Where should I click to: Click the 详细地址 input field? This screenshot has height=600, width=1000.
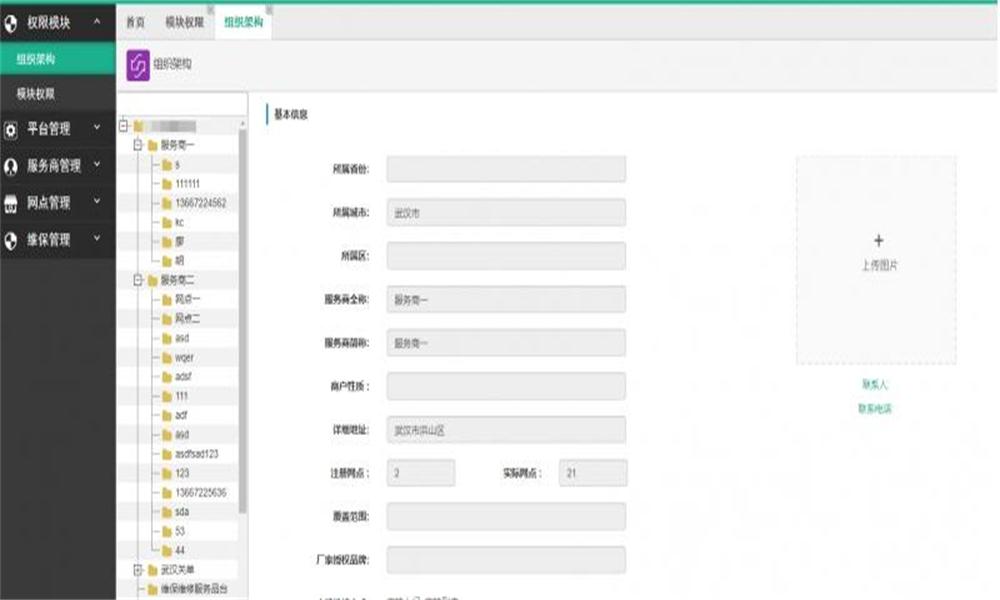click(505, 430)
